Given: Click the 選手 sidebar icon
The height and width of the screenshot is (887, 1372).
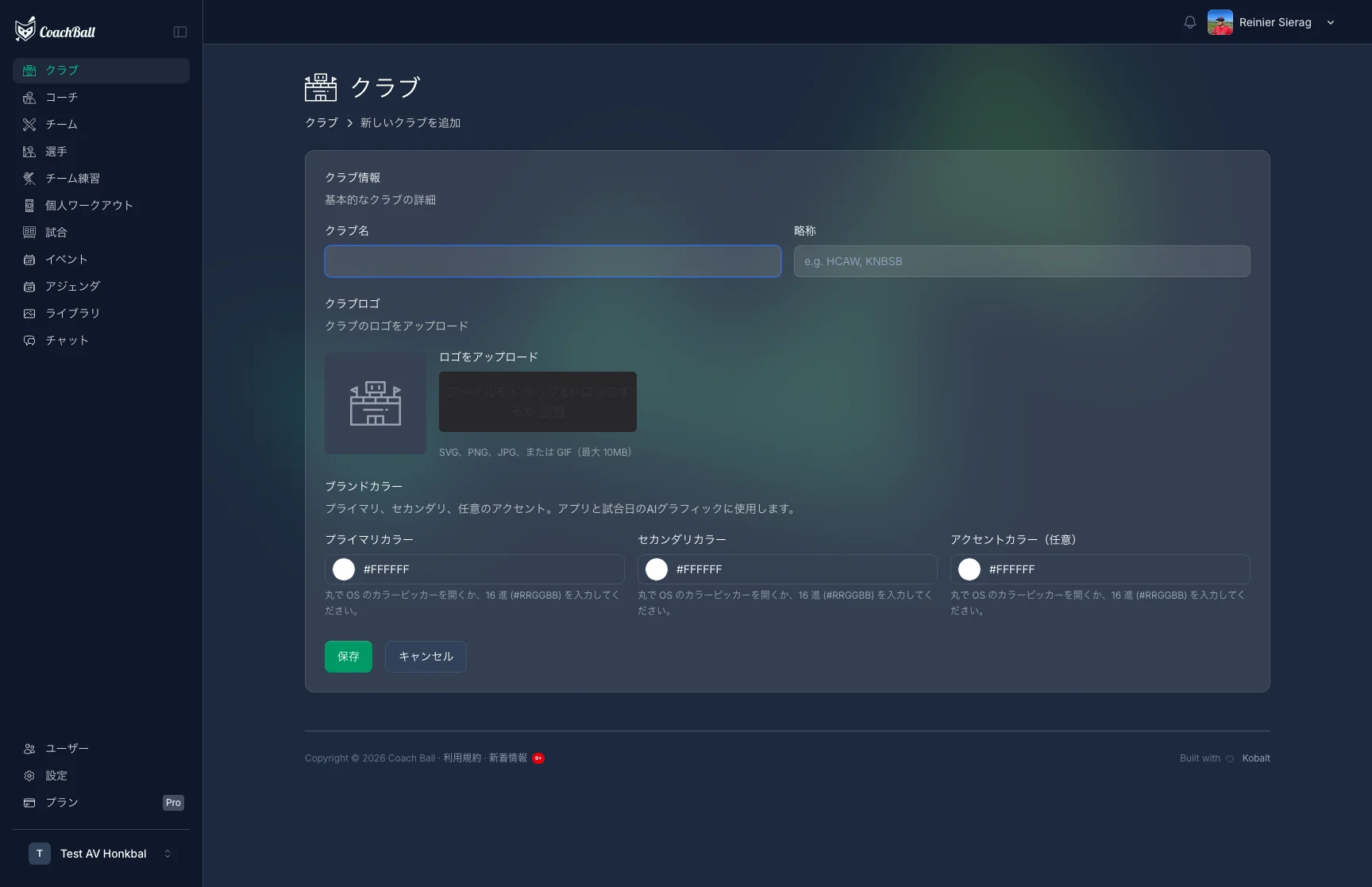Looking at the screenshot, I should [29, 151].
